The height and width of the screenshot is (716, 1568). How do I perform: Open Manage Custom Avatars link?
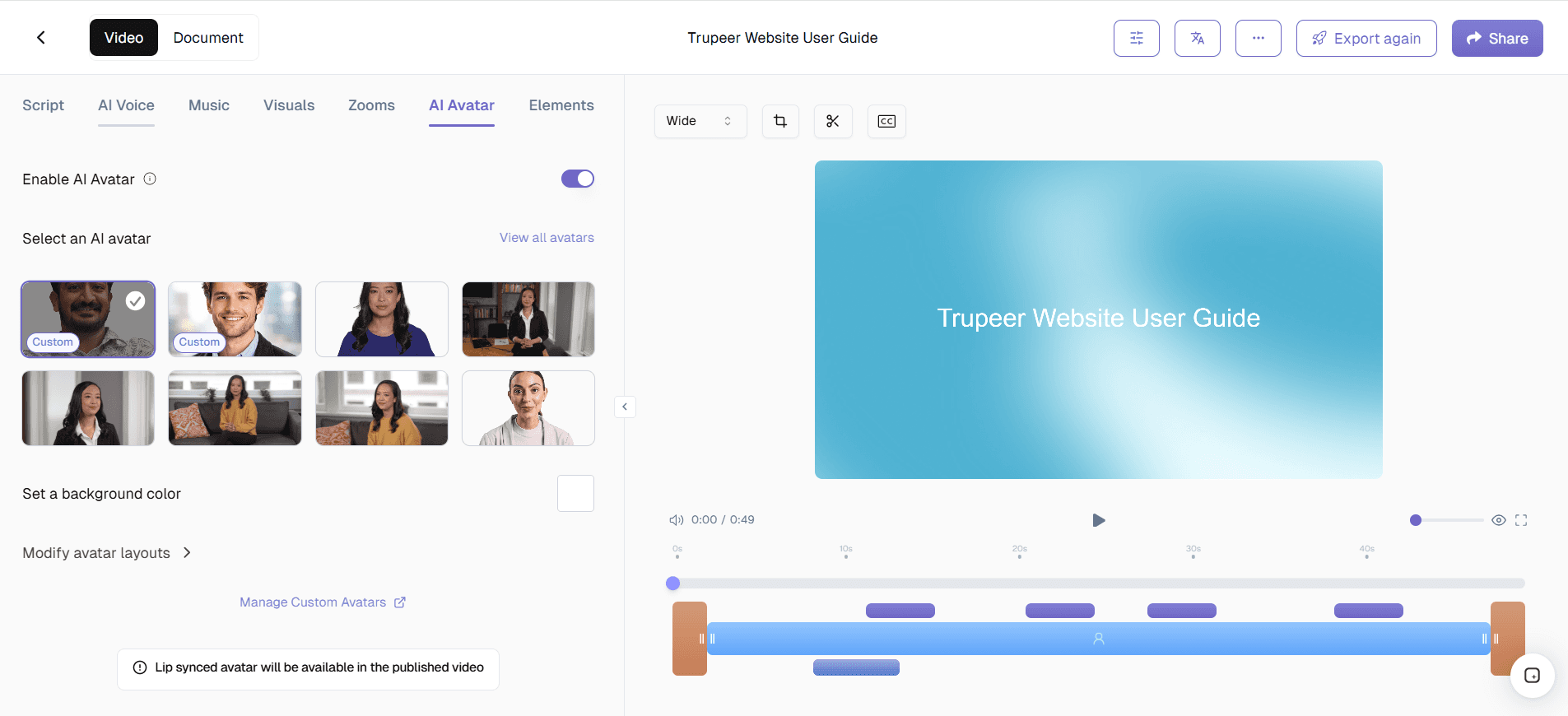(x=323, y=602)
